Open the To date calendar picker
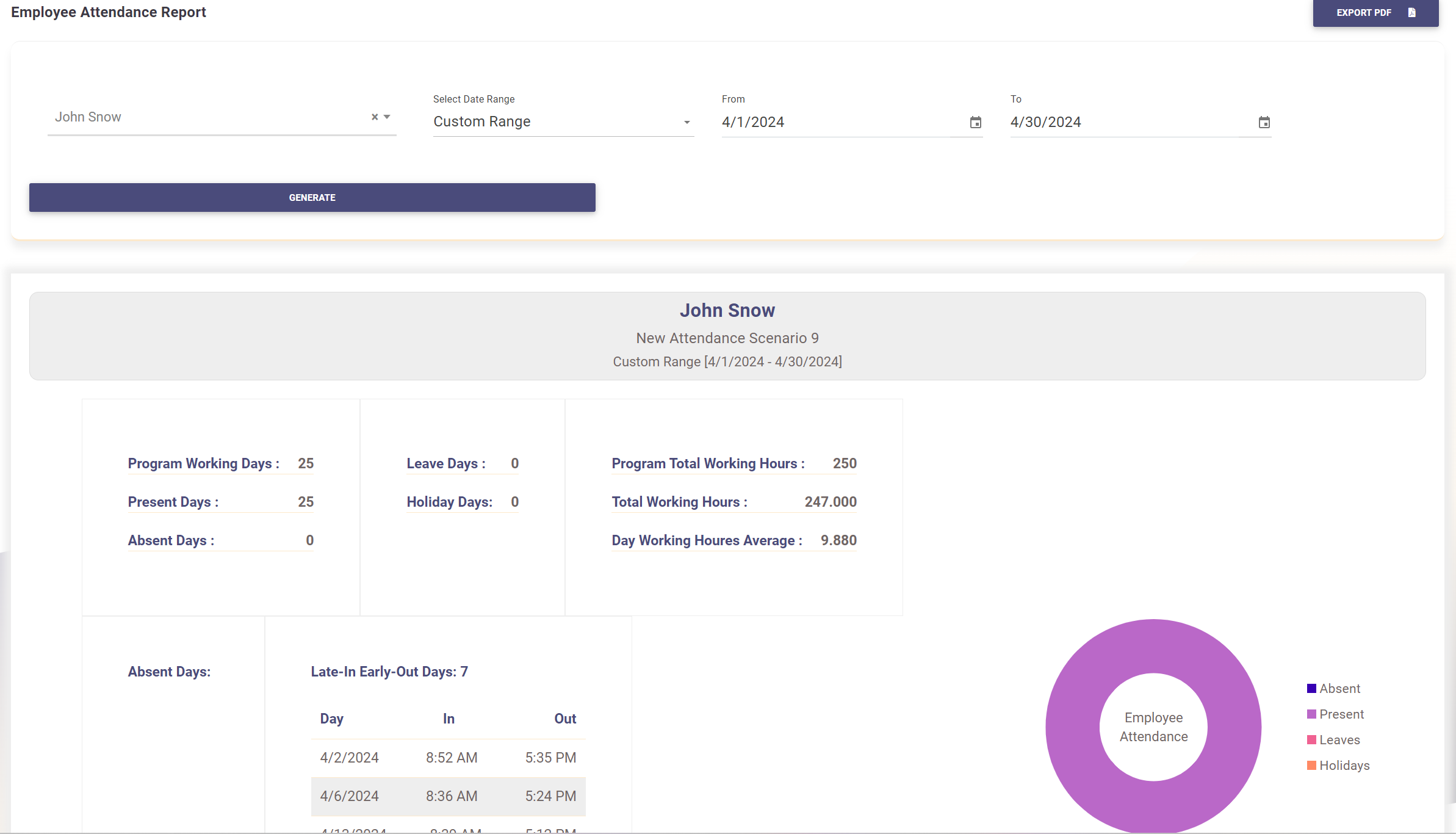Viewport: 1456px width, 834px height. [1264, 122]
